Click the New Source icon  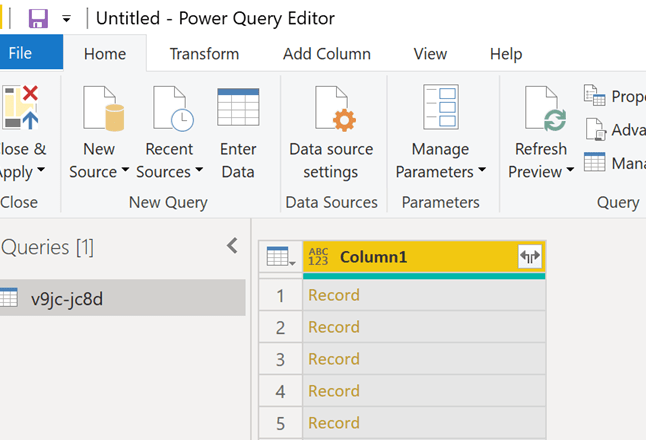pyautogui.click(x=99, y=108)
